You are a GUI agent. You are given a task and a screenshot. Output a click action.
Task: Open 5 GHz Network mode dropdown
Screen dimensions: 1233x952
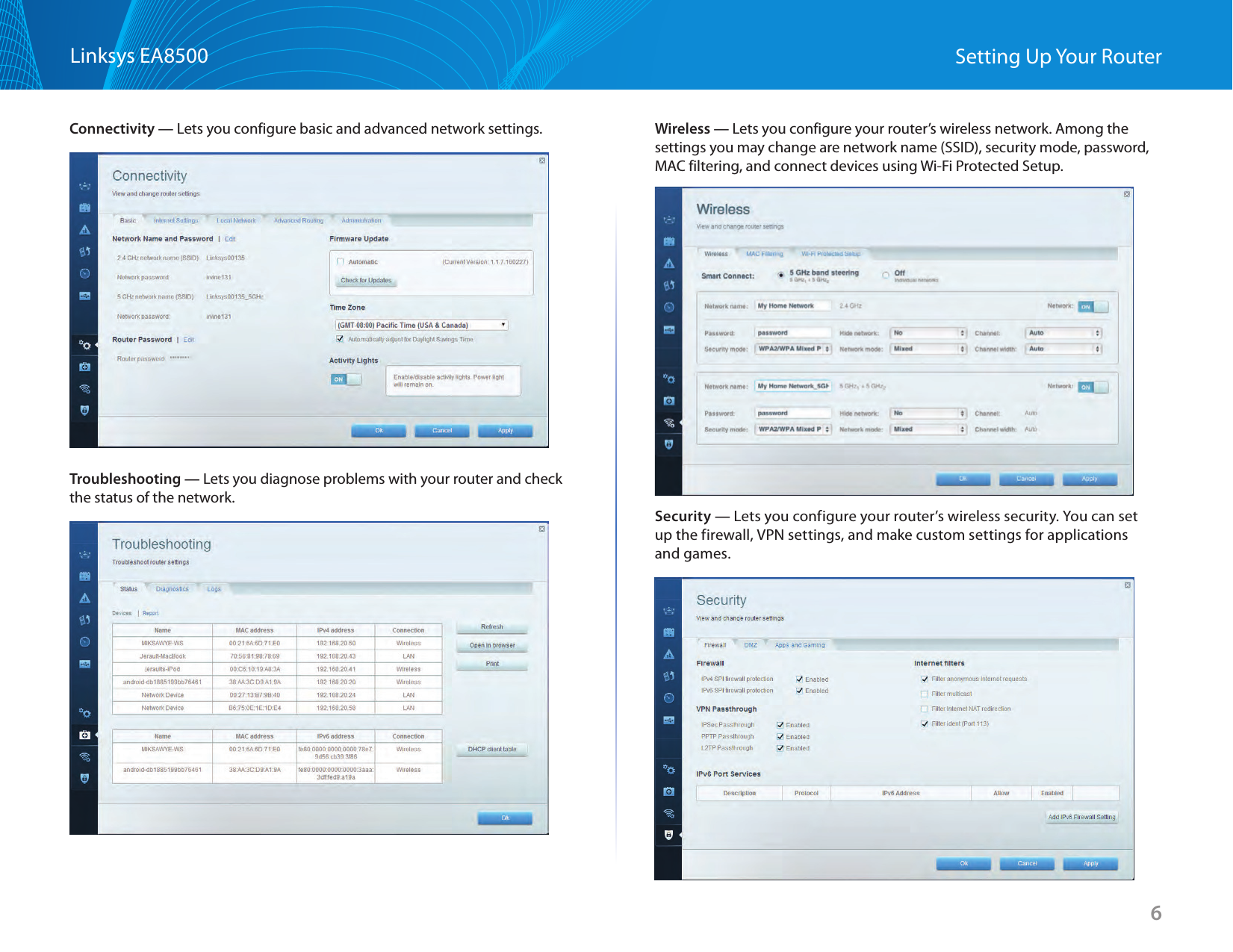pyautogui.click(x=929, y=429)
